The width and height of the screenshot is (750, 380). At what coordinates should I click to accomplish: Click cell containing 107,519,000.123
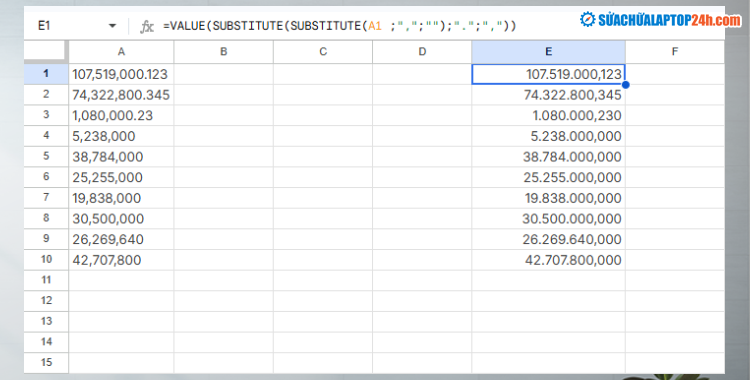point(121,74)
